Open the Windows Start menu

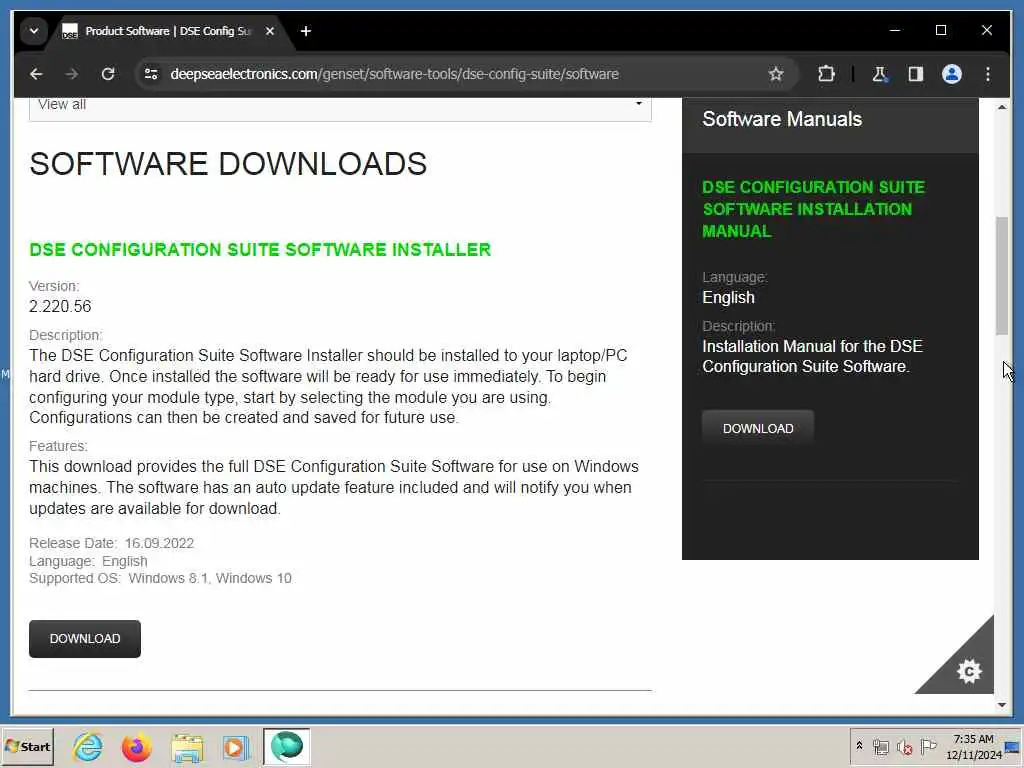pyautogui.click(x=27, y=746)
